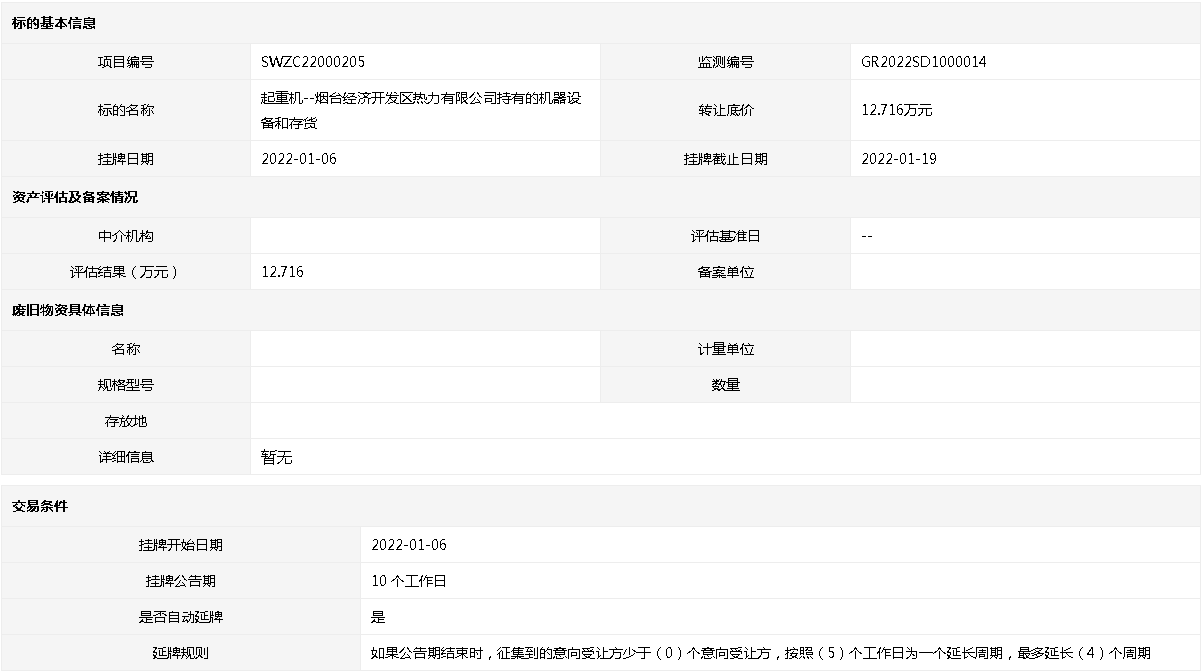
Task: Click the 规格型号 label
Action: pyautogui.click(x=126, y=385)
